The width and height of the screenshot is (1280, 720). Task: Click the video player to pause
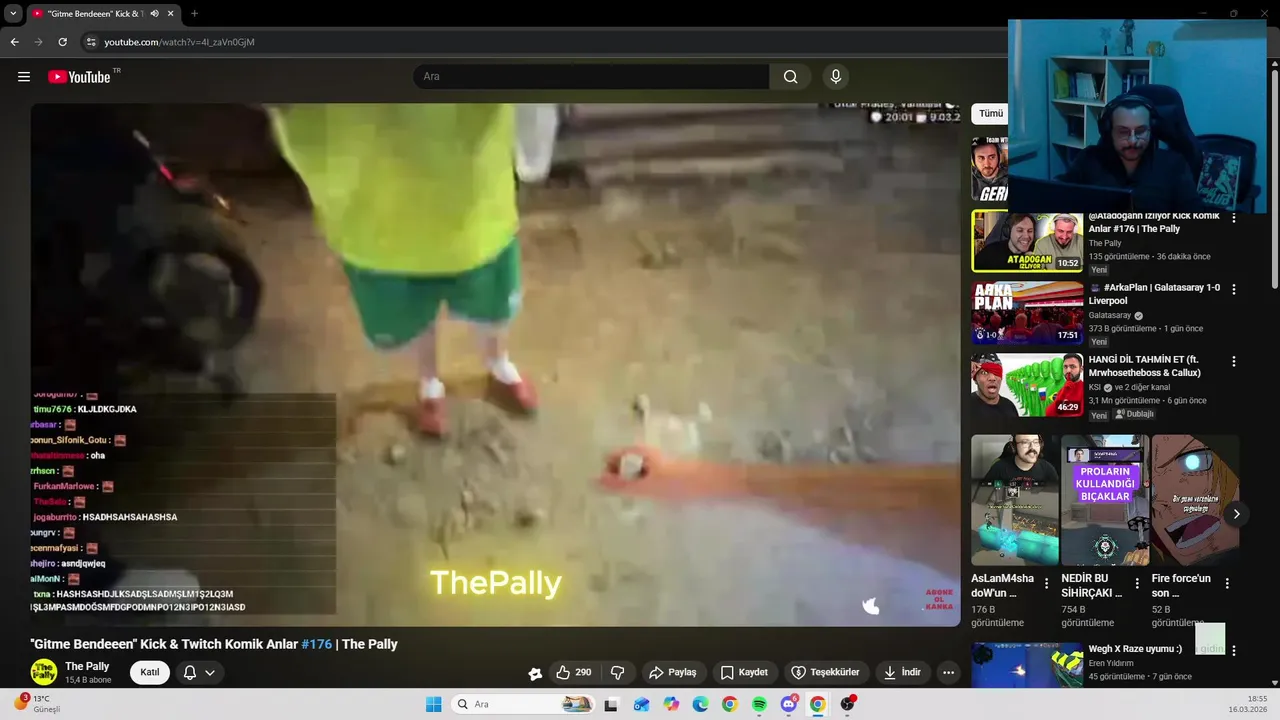click(495, 365)
